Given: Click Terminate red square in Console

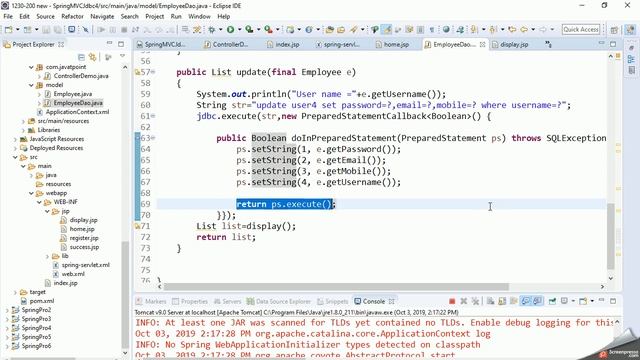Looking at the screenshot, I should pos(452,301).
